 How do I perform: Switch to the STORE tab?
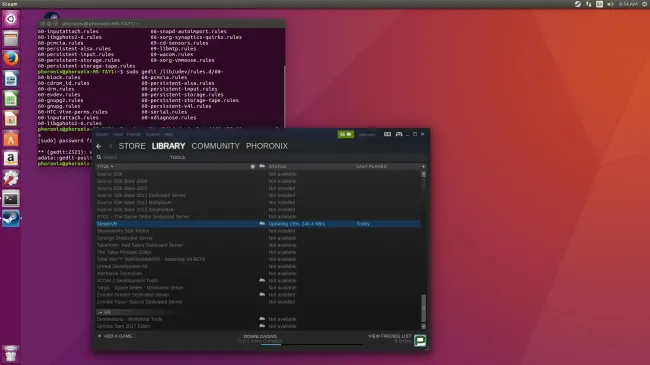click(x=132, y=146)
